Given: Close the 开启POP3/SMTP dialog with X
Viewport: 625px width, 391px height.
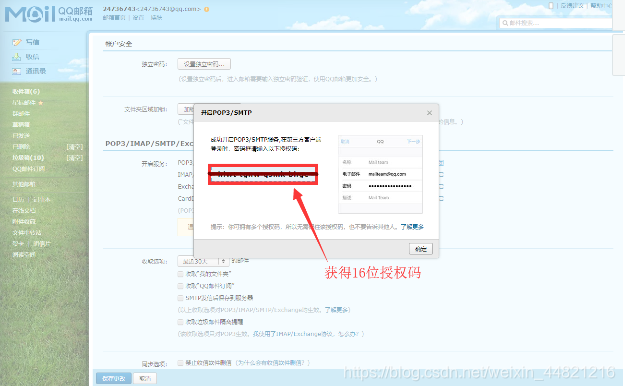Looking at the screenshot, I should (429, 113).
